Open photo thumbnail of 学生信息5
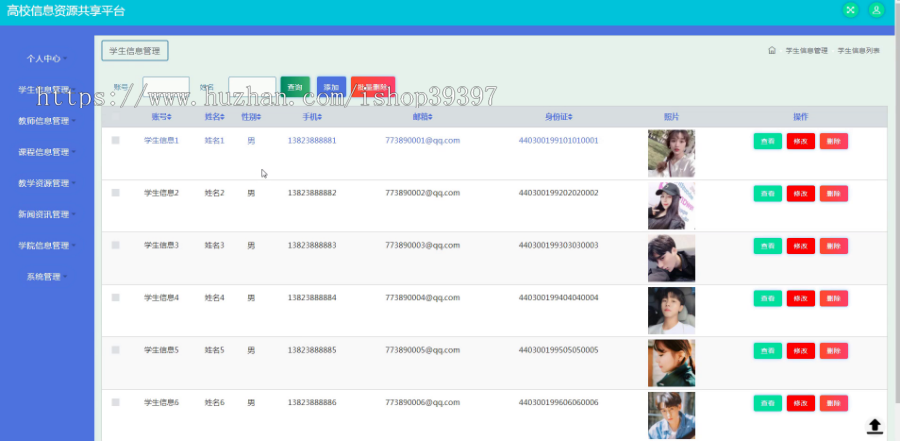Viewport: 900px width, 441px height. (672, 363)
